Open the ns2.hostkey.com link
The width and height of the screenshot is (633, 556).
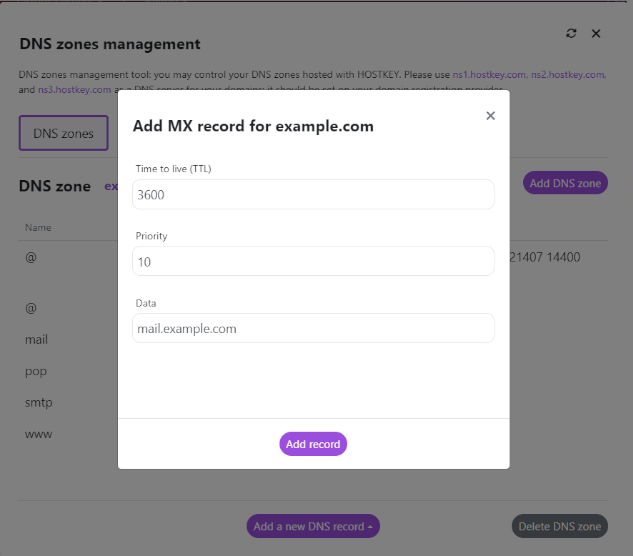[568, 75]
